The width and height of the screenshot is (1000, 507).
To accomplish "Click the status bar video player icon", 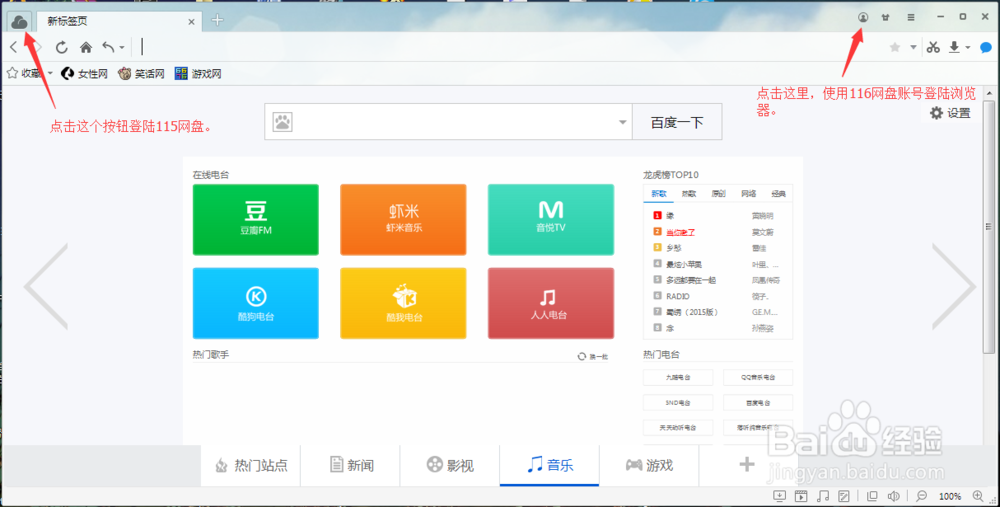I will [801, 496].
